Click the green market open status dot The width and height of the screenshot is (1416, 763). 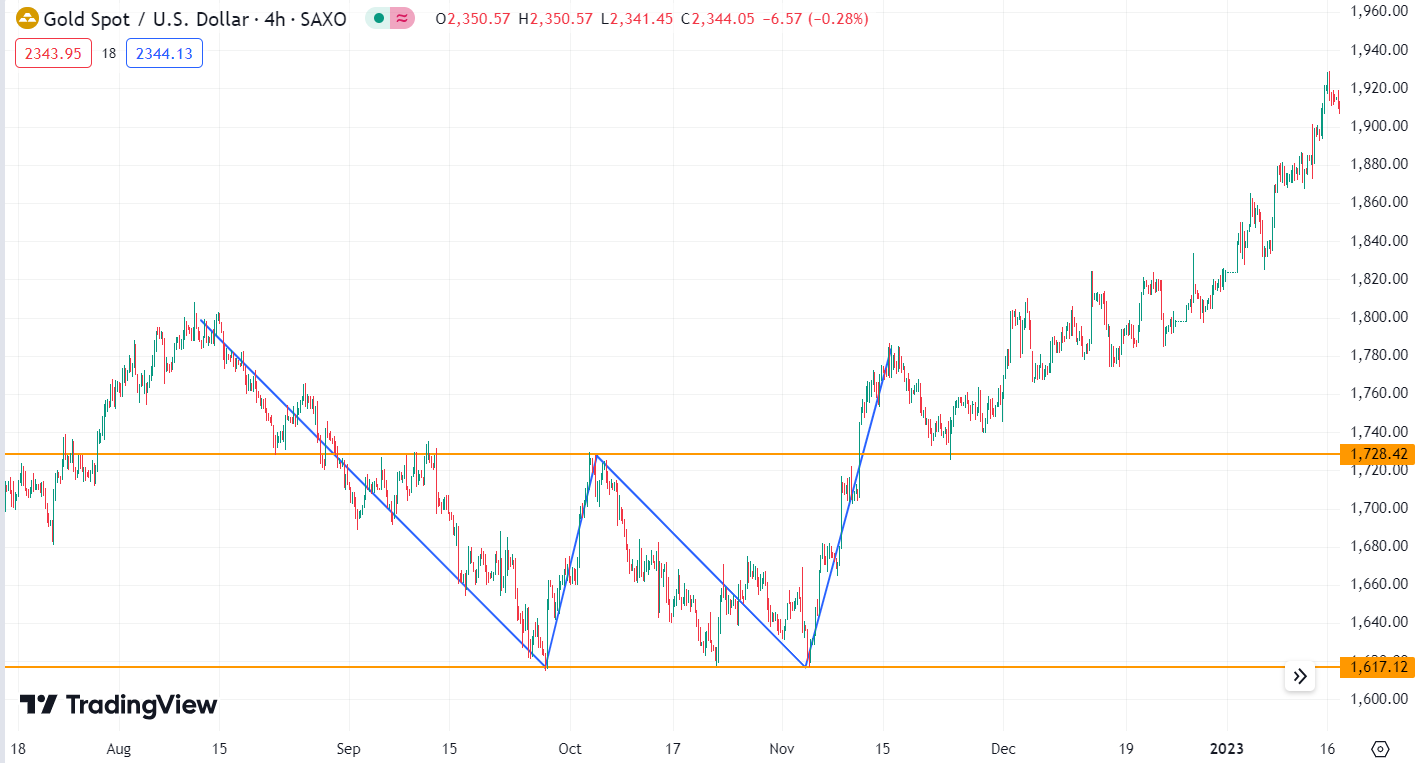[378, 18]
